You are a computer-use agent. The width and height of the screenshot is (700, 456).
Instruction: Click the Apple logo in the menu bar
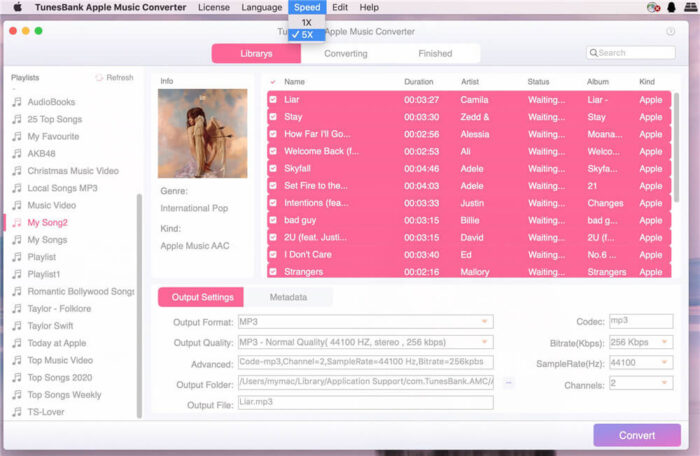point(17,7)
